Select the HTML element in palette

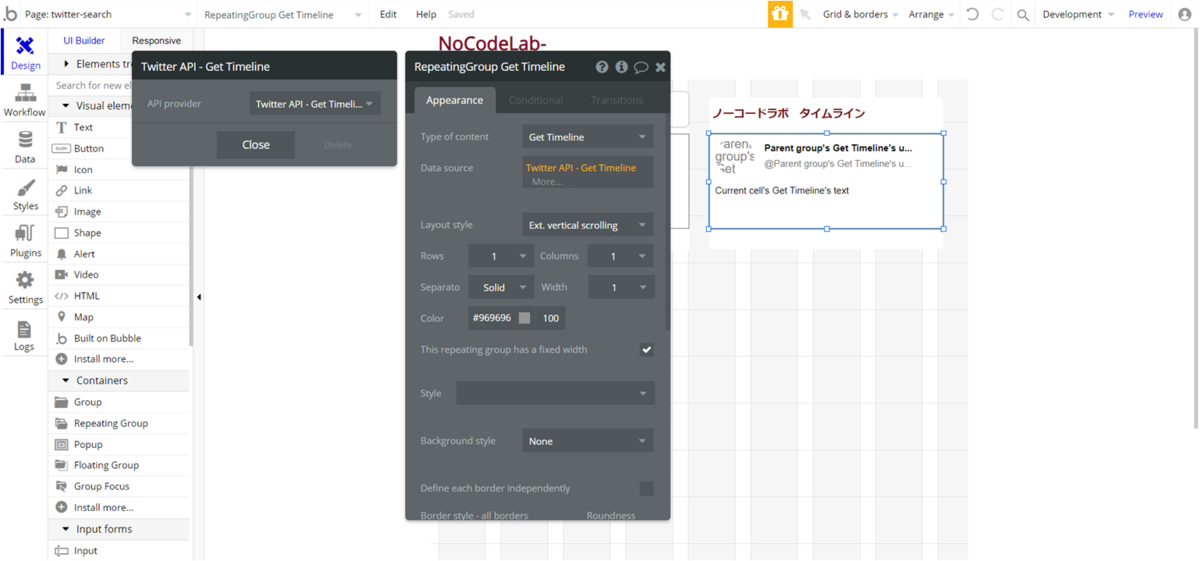[x=119, y=296]
